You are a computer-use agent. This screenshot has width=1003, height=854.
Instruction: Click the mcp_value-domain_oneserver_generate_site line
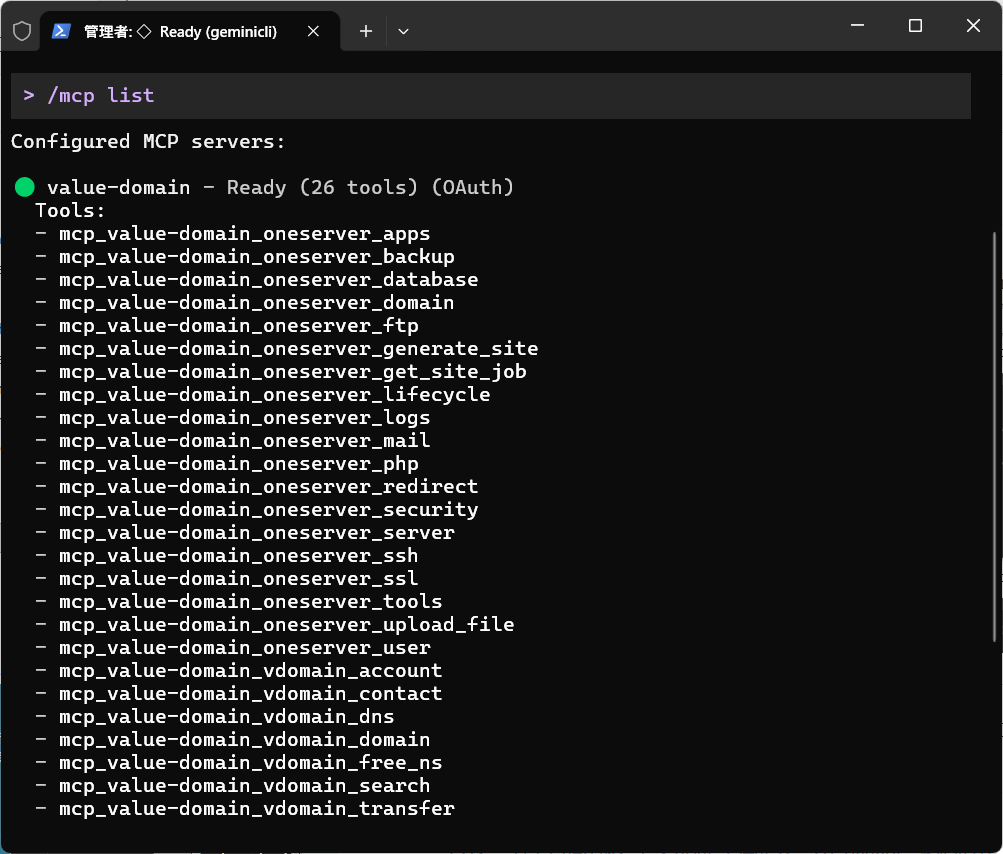pyautogui.click(x=299, y=349)
